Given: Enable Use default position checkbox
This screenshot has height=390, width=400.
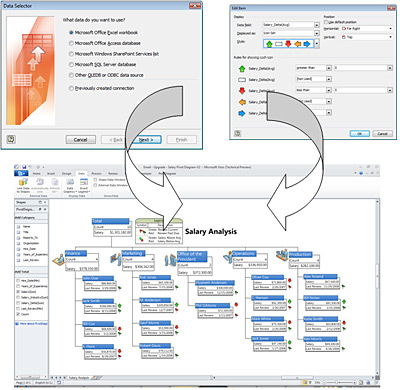Looking at the screenshot, I should tap(326, 22).
